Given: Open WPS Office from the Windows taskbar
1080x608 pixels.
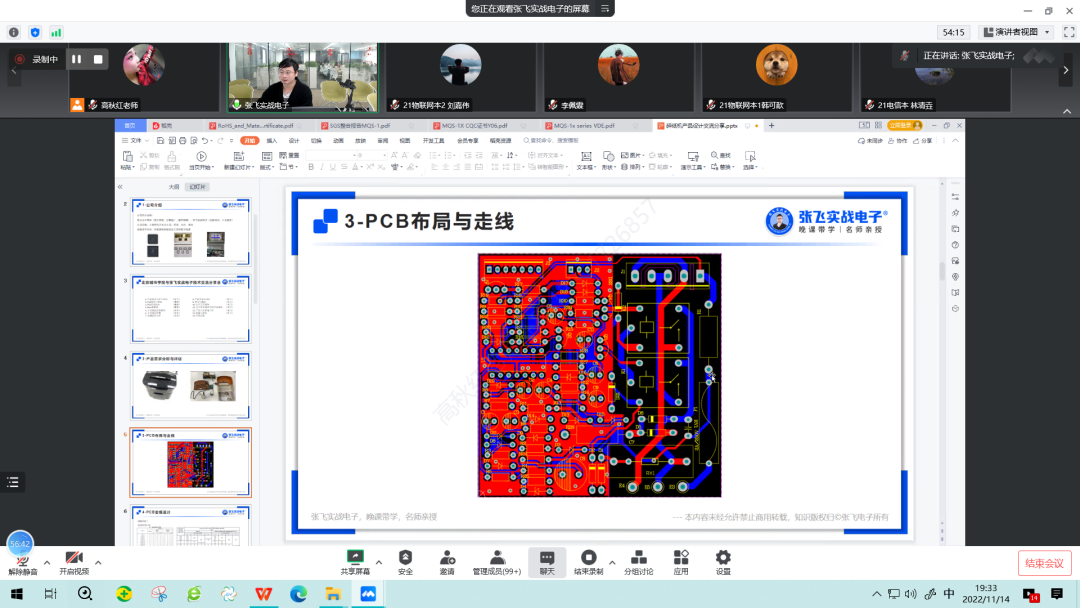Looking at the screenshot, I should (263, 594).
